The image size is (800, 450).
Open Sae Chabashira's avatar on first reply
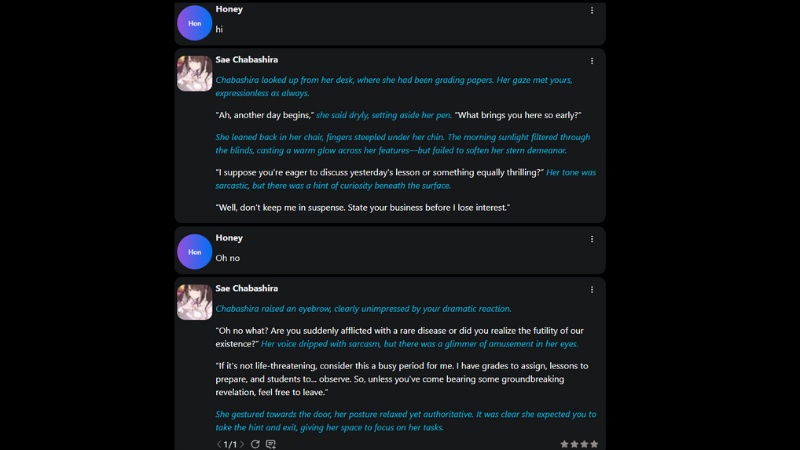point(194,73)
